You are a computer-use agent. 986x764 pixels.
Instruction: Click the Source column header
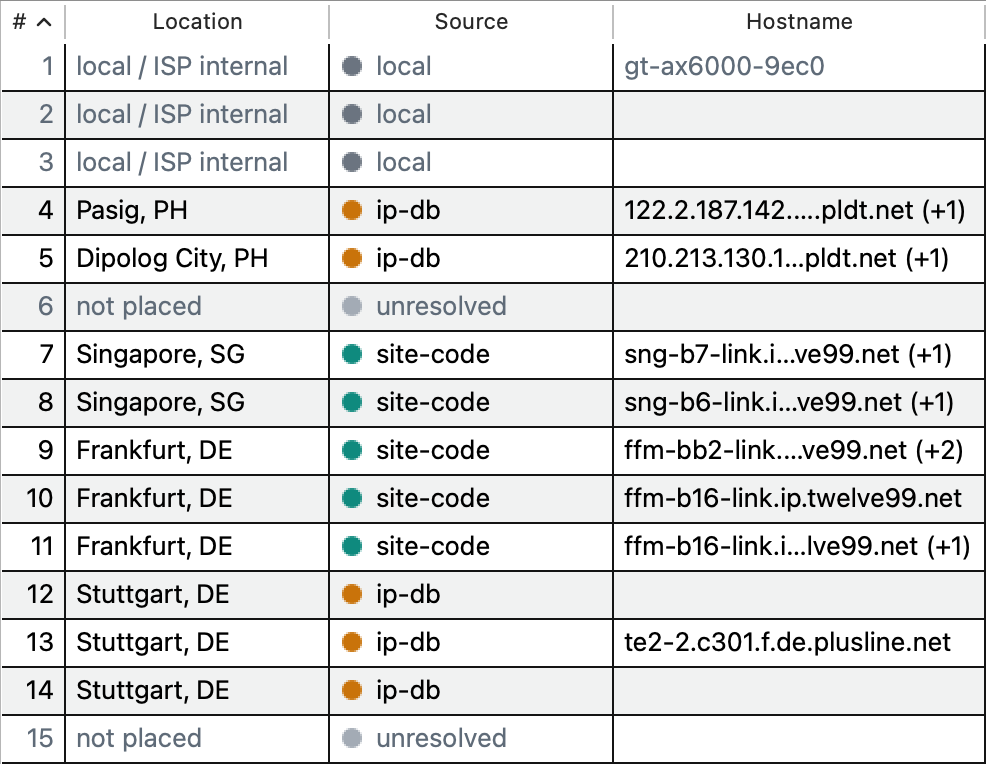(471, 22)
